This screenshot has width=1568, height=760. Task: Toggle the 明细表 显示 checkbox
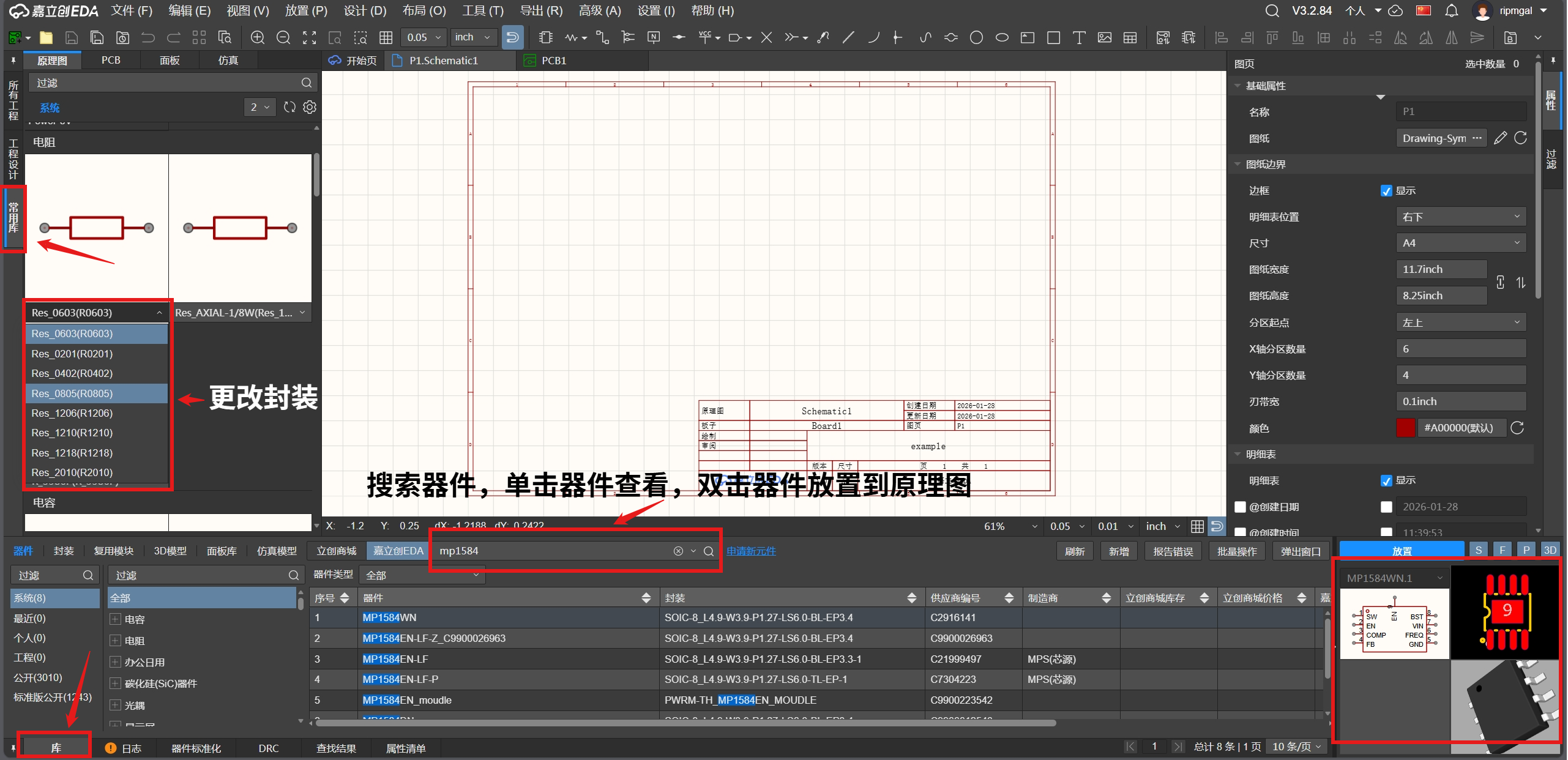point(1386,481)
